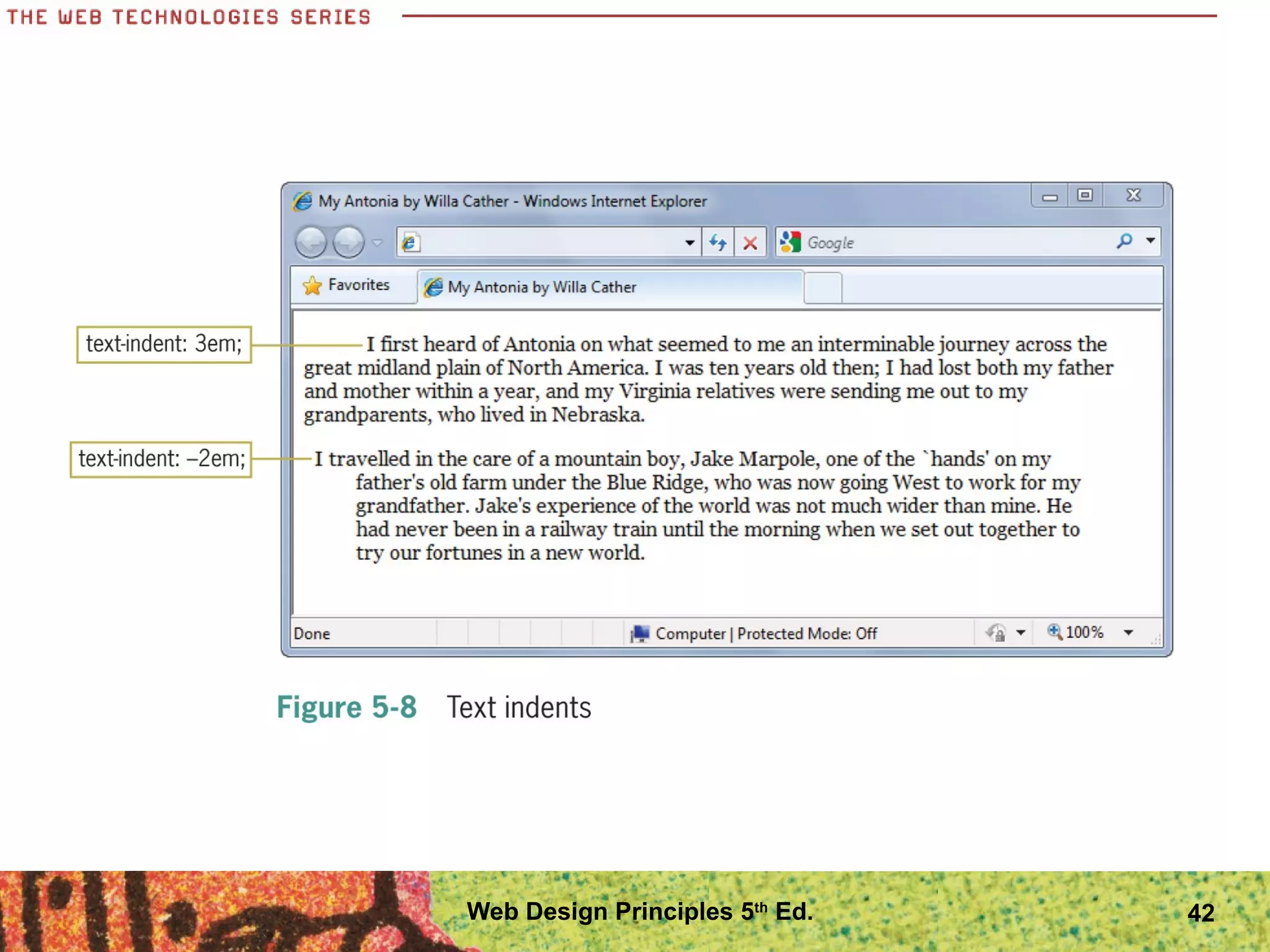The image size is (1270, 952).
Task: Click inside the address bar field
Action: click(x=549, y=242)
